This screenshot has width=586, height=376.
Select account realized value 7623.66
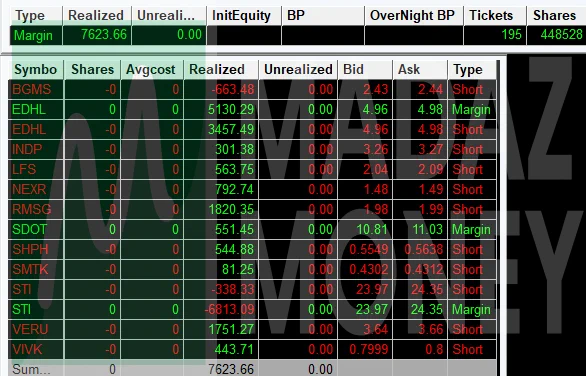coord(104,35)
